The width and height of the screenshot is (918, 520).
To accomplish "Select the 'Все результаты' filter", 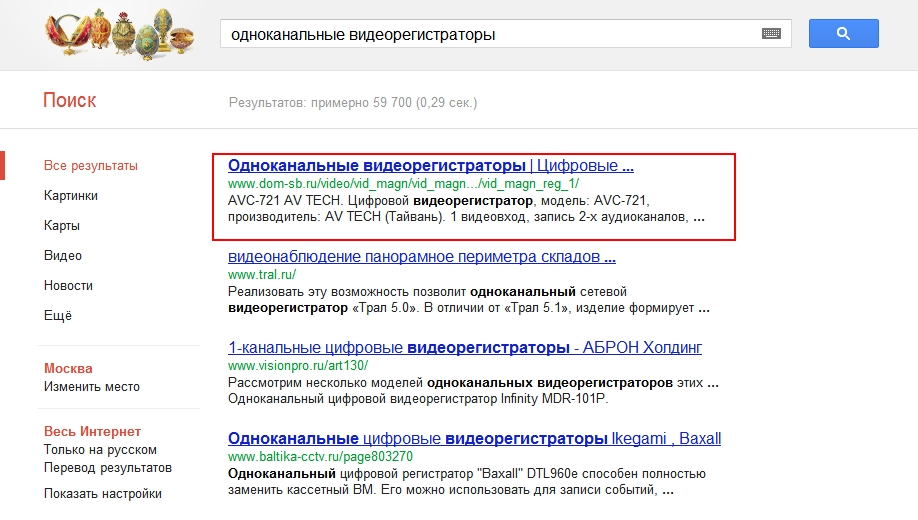I will [x=91, y=166].
